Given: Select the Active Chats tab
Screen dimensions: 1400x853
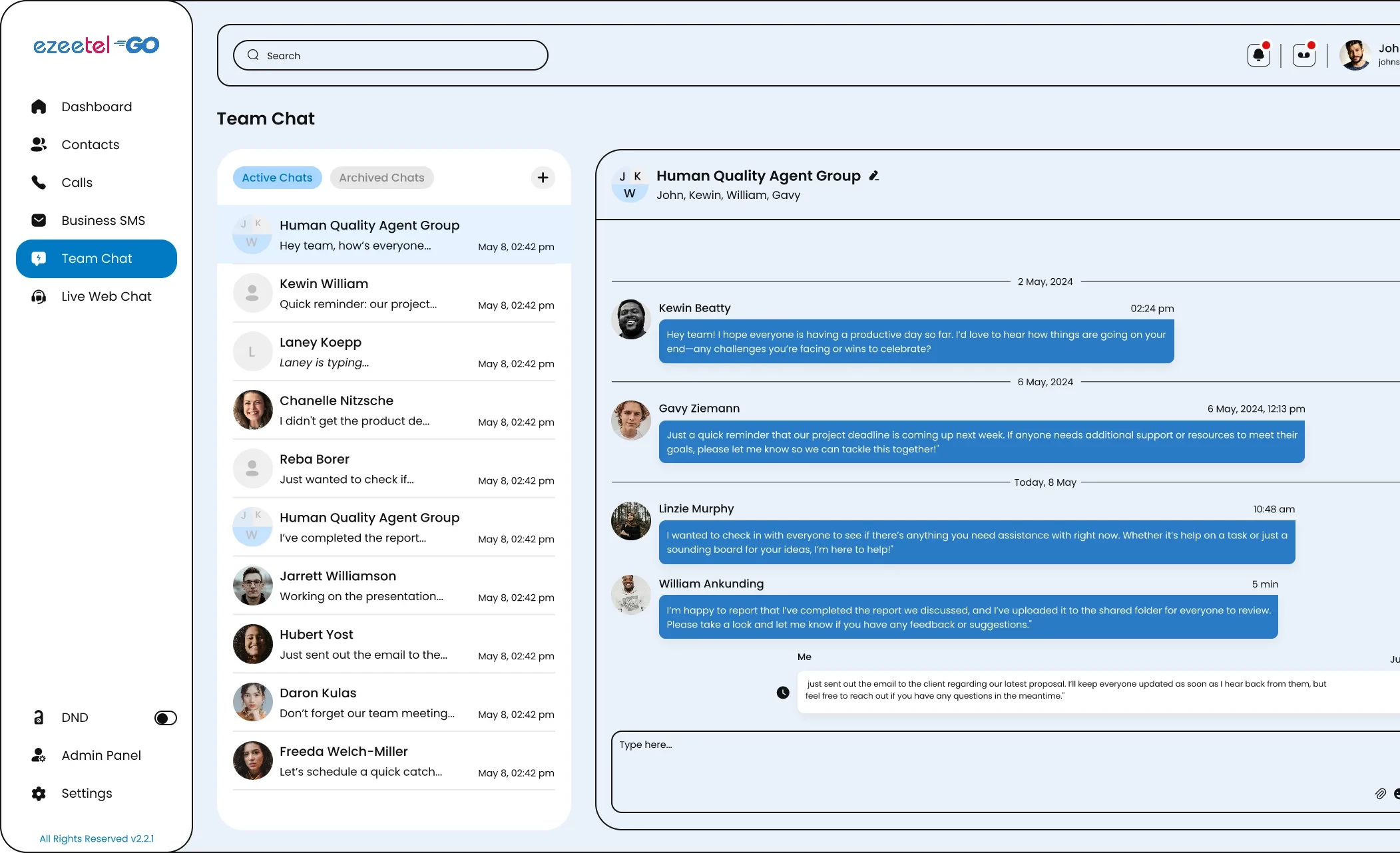Looking at the screenshot, I should [x=277, y=177].
